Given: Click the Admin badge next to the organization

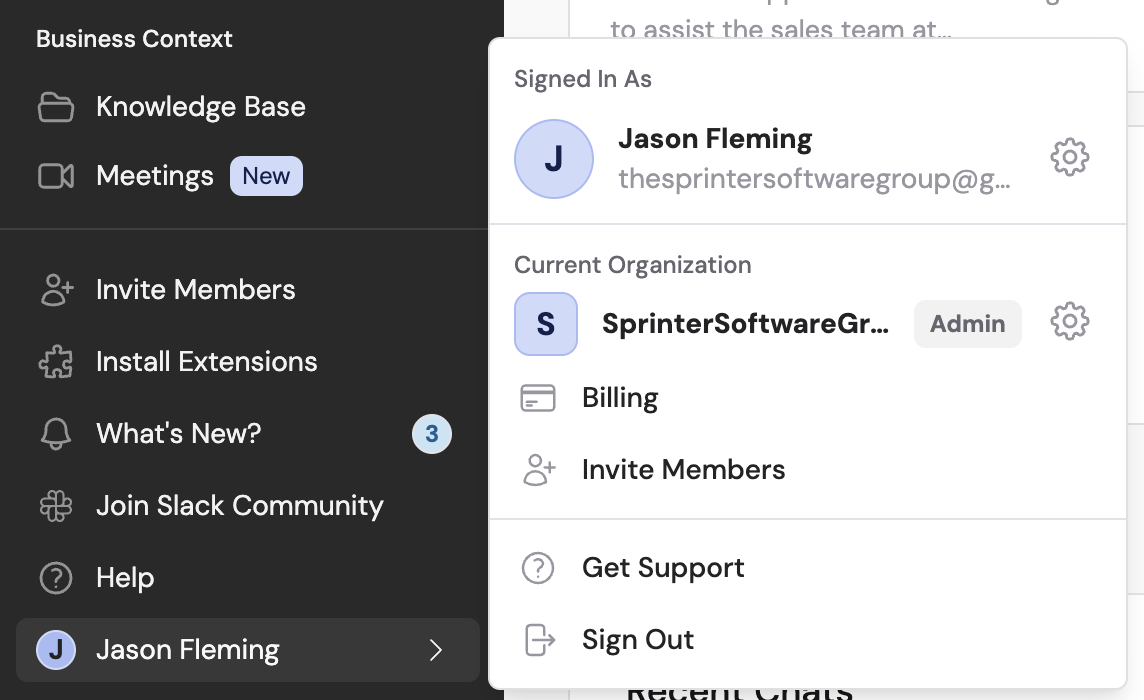Looking at the screenshot, I should point(967,323).
